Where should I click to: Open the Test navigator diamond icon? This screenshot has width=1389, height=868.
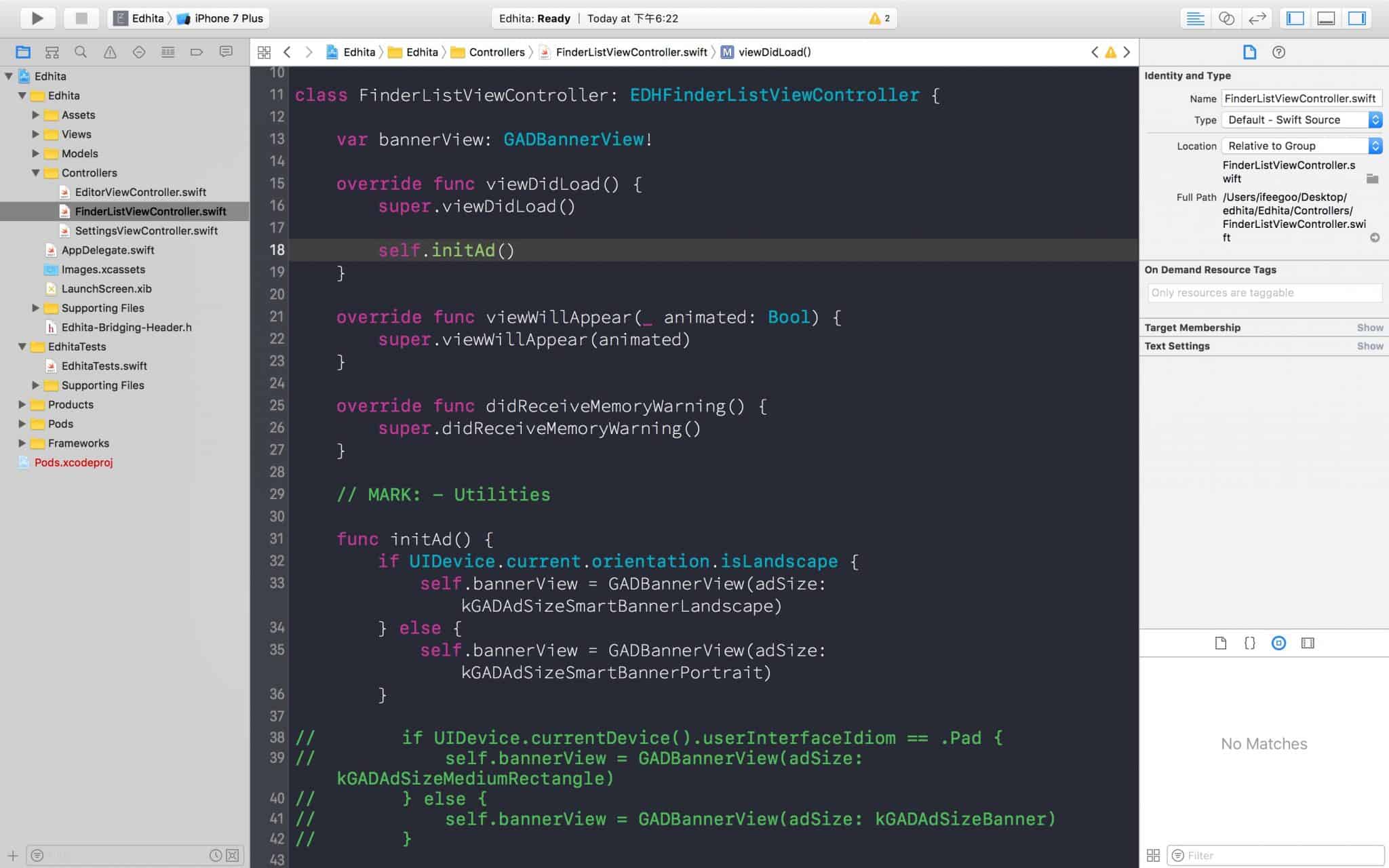tap(139, 52)
